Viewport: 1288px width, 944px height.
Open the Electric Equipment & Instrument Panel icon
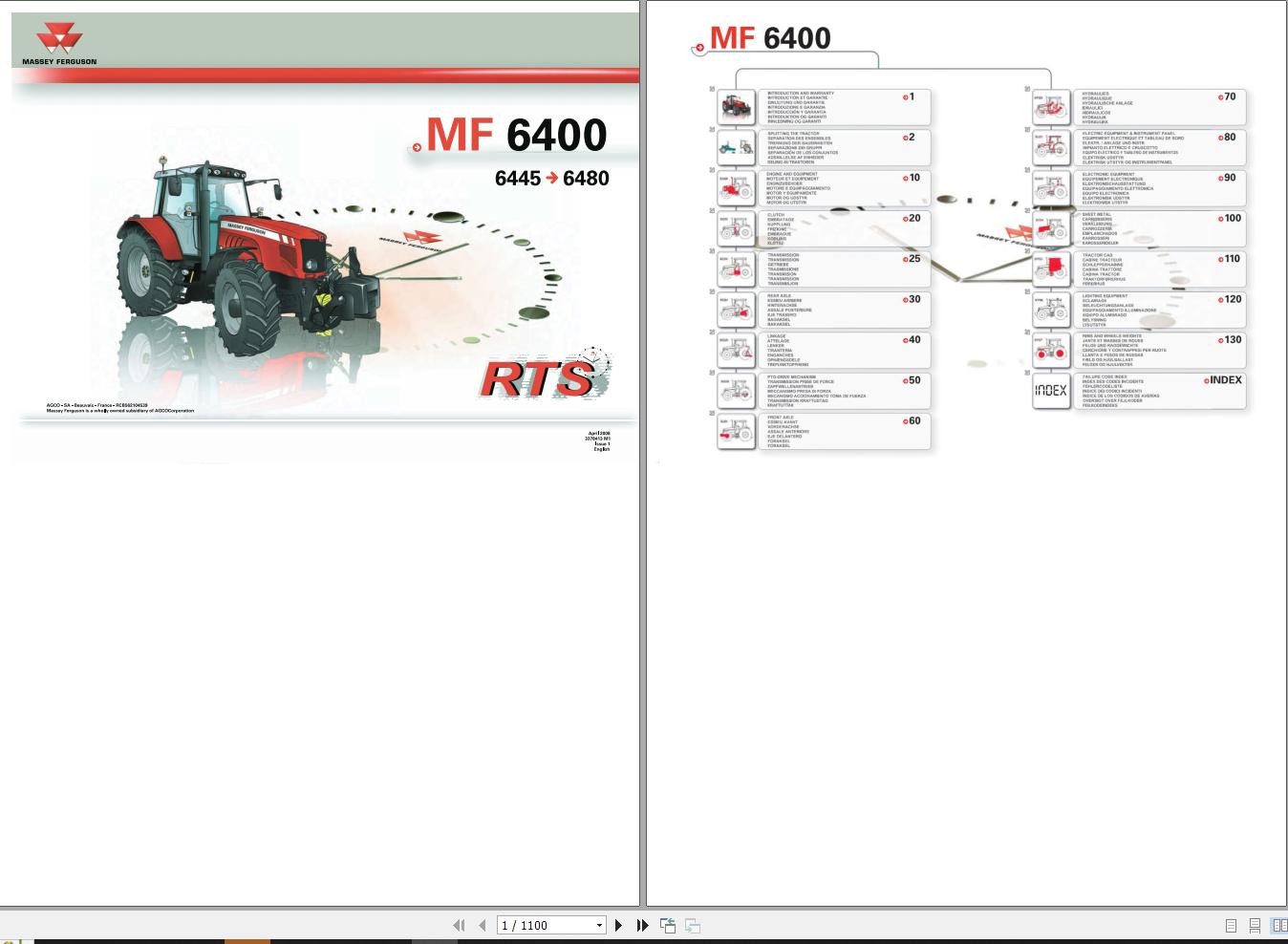(1051, 146)
